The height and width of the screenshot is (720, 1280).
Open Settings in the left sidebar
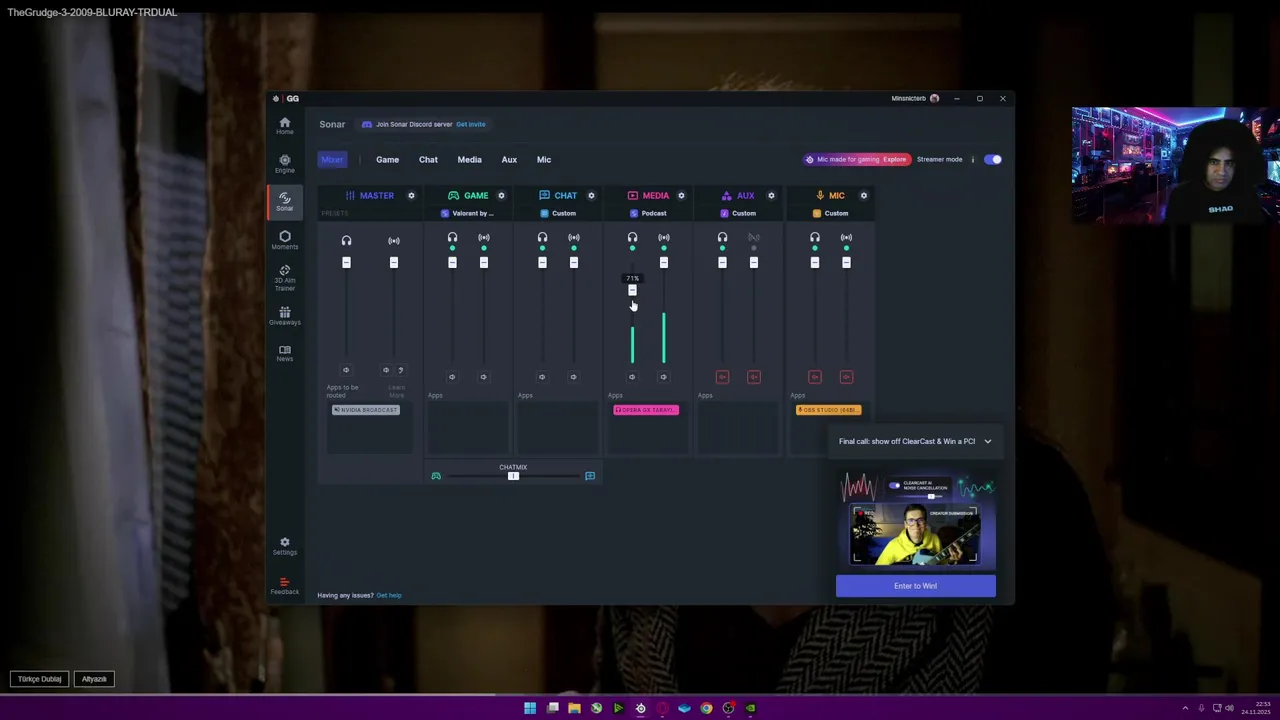285,546
